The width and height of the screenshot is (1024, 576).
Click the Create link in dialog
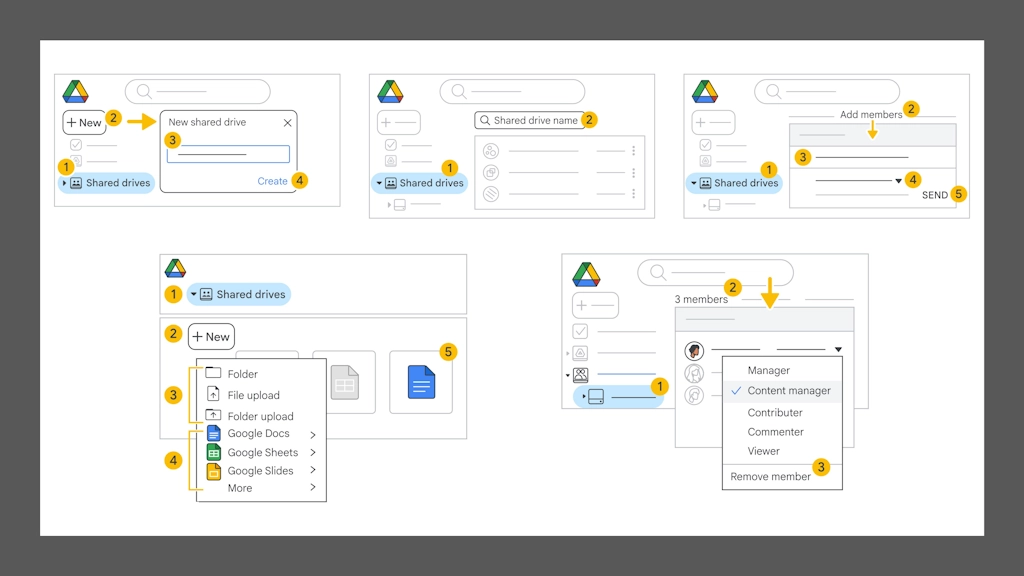pos(272,181)
